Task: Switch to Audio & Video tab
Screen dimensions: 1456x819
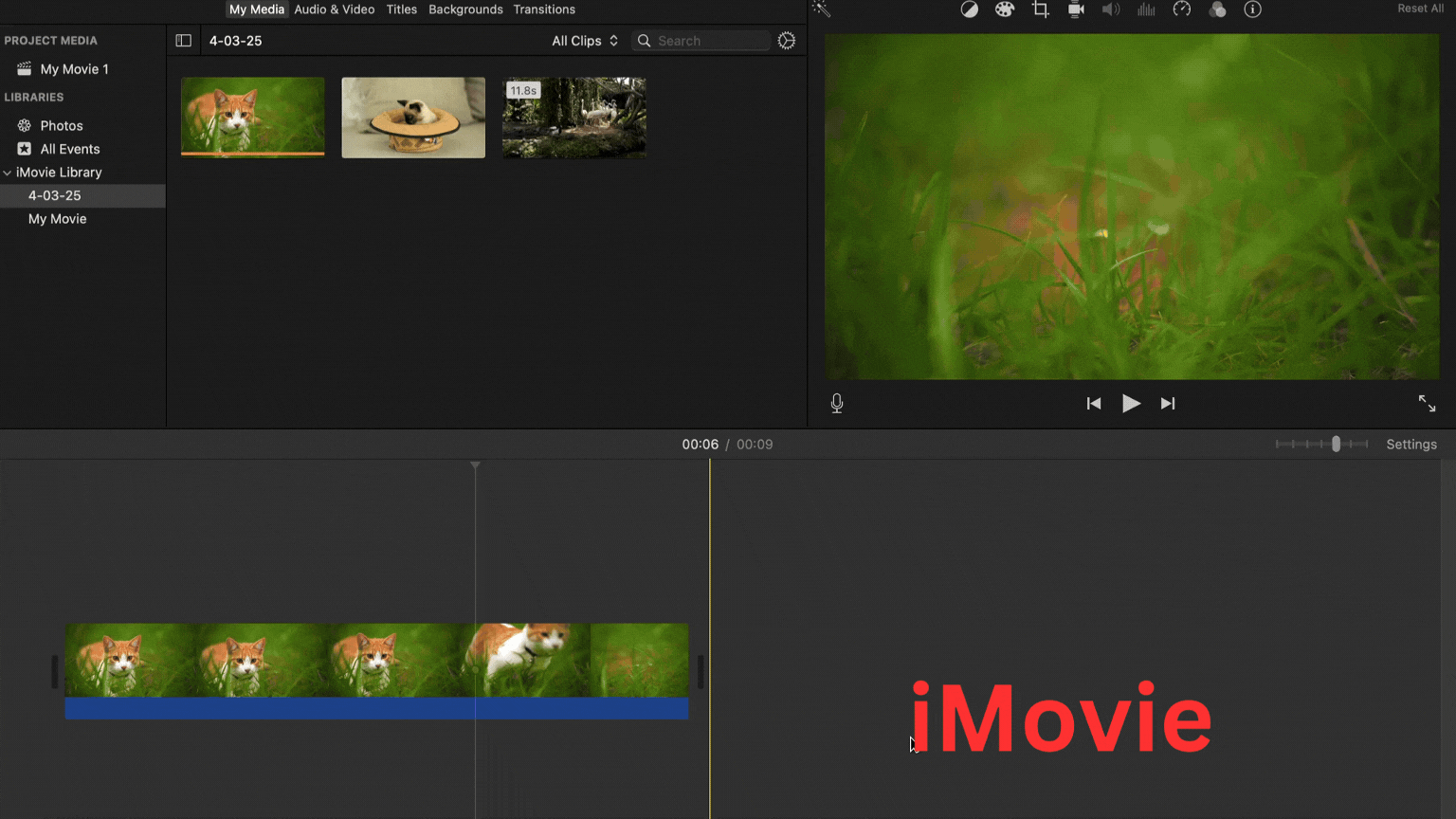Action: coord(335,9)
